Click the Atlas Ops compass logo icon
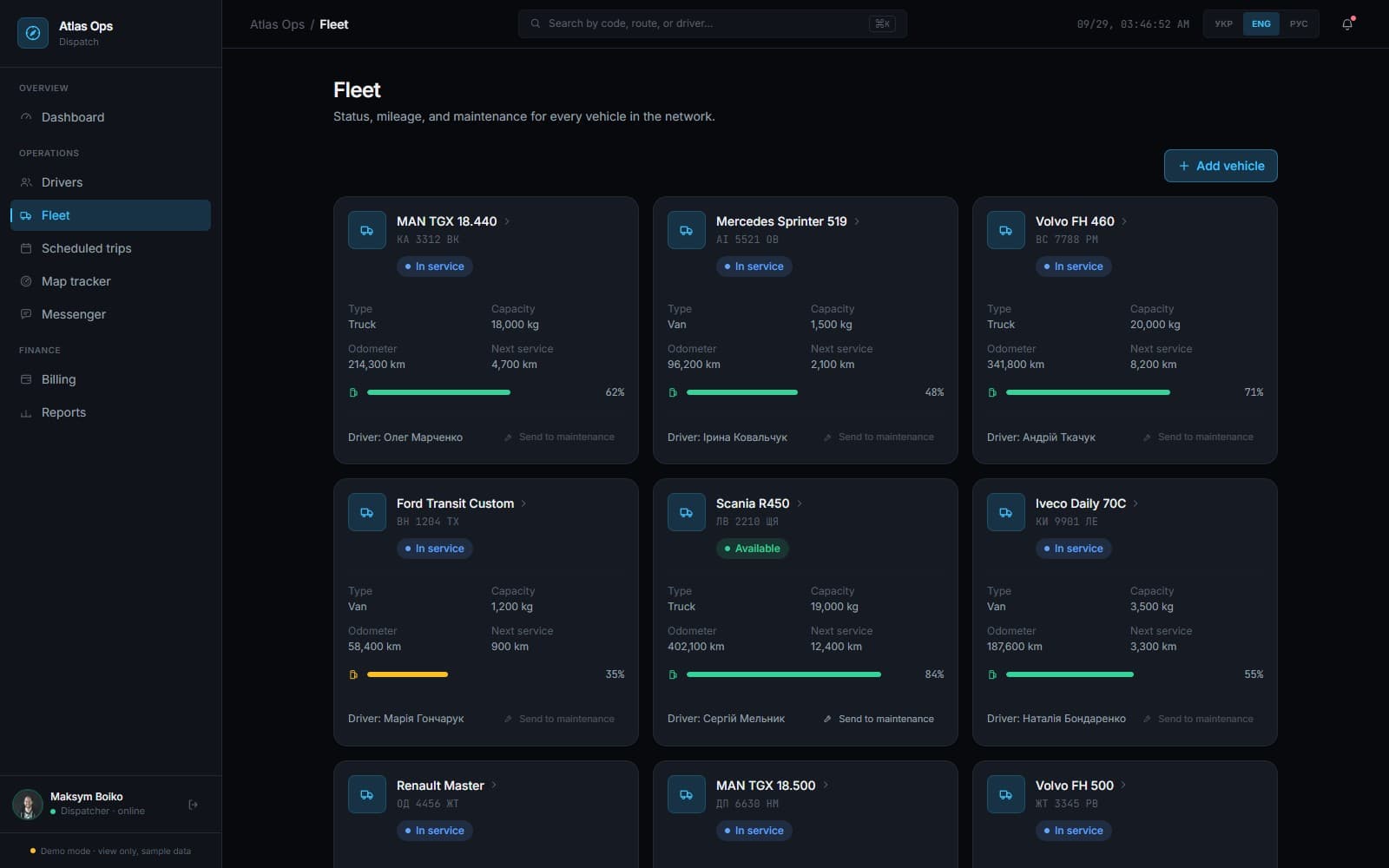1389x868 pixels. point(33,33)
